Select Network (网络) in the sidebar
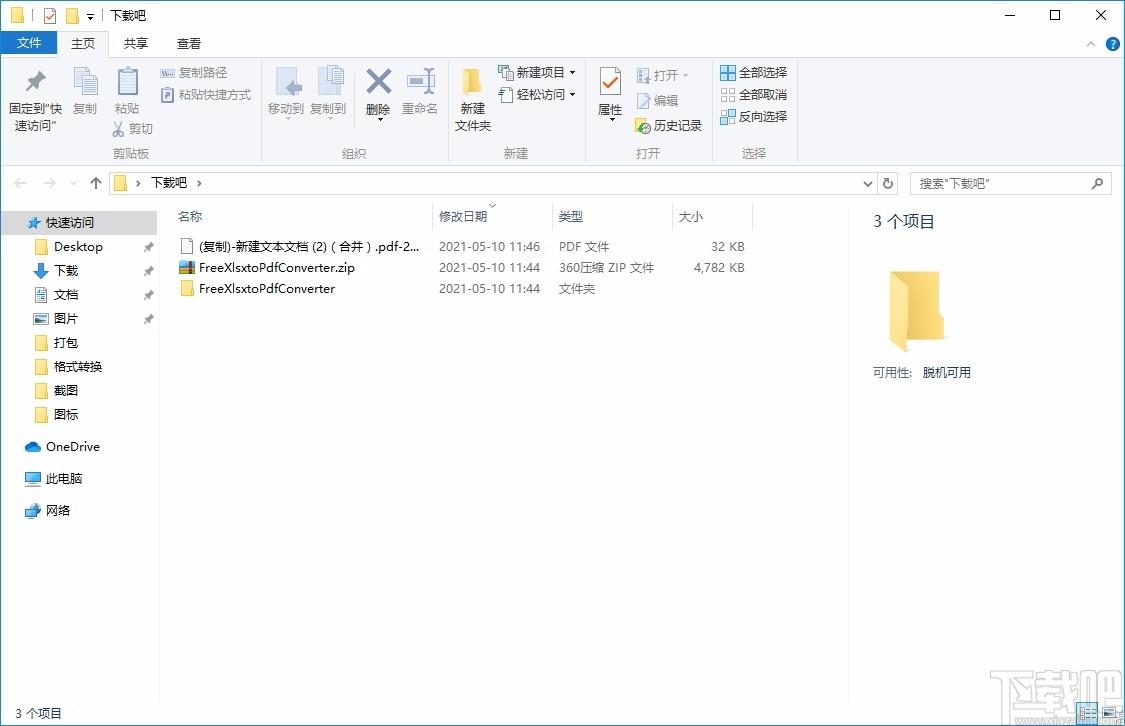Viewport: 1125px width, 726px height. coord(58,510)
